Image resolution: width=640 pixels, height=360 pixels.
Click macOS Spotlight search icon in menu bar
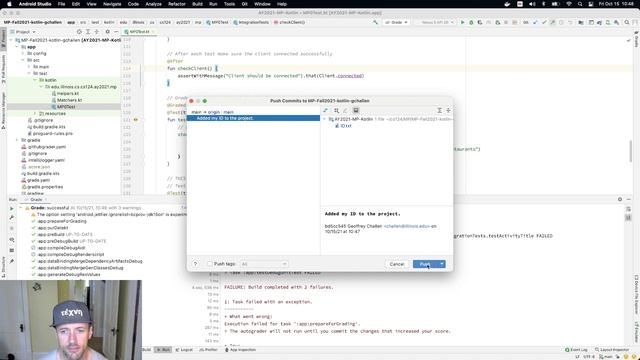(580, 4)
